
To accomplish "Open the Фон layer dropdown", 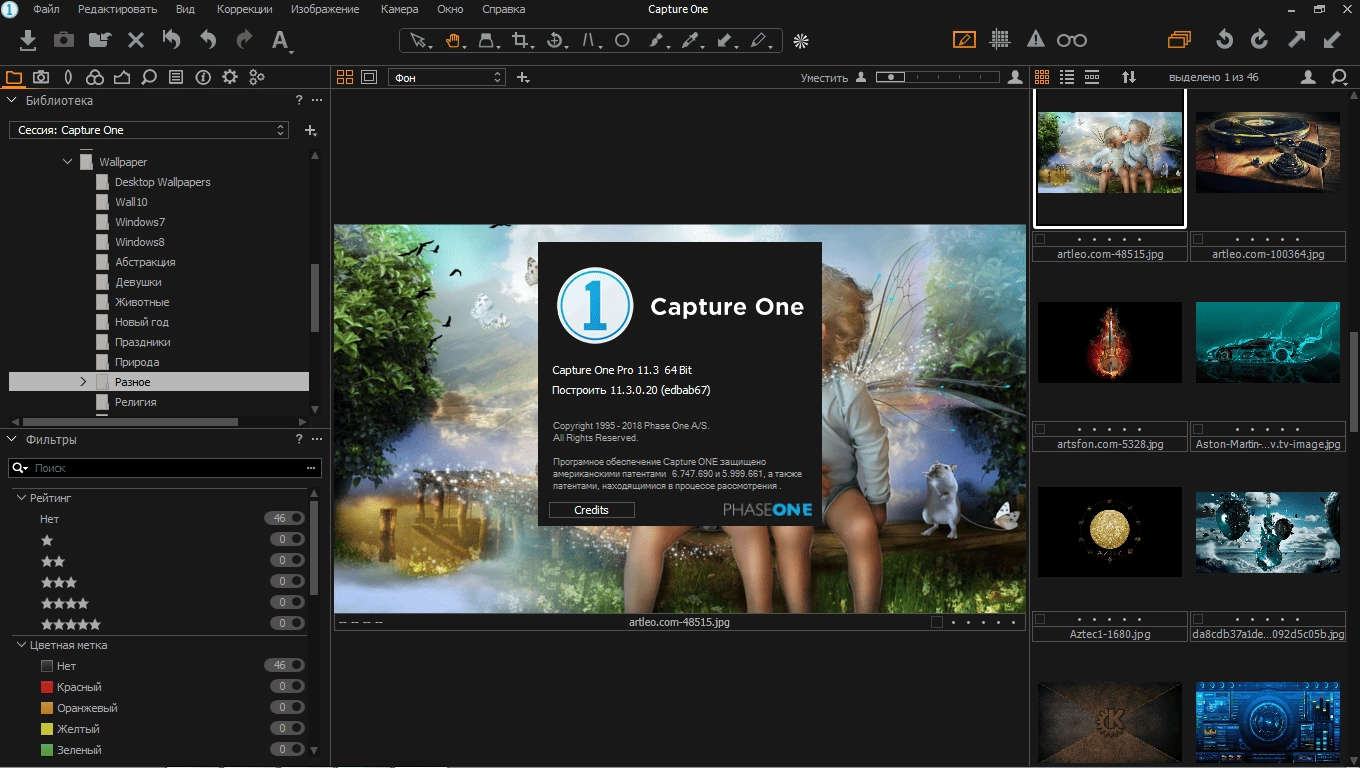I will (x=447, y=77).
